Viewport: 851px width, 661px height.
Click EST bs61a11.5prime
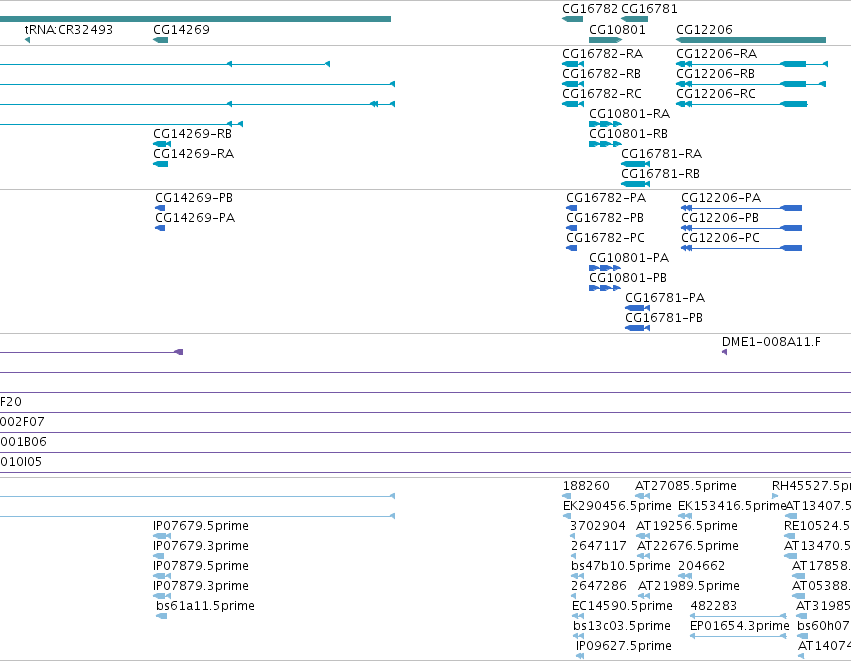[205, 607]
